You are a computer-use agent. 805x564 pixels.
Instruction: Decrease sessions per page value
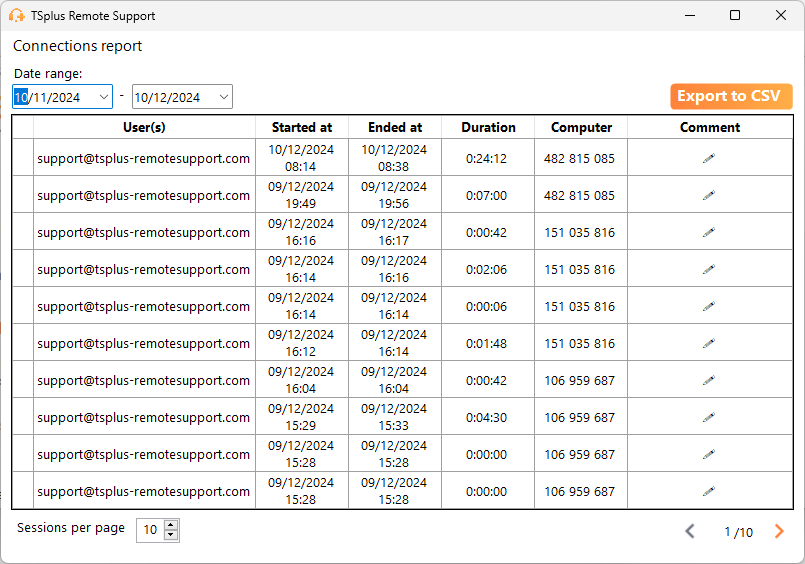(x=171, y=535)
